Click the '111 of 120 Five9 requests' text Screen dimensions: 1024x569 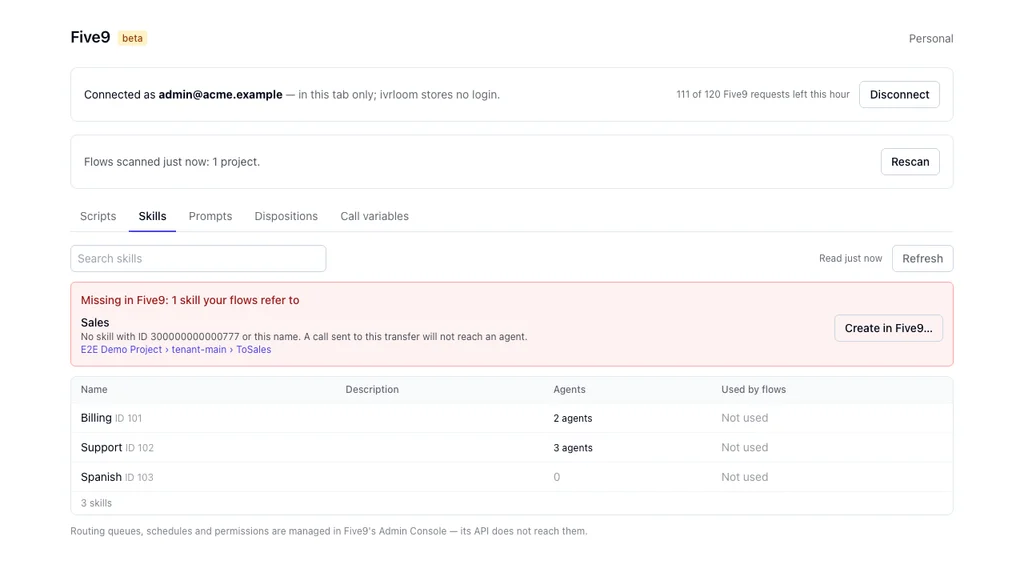tap(763, 95)
